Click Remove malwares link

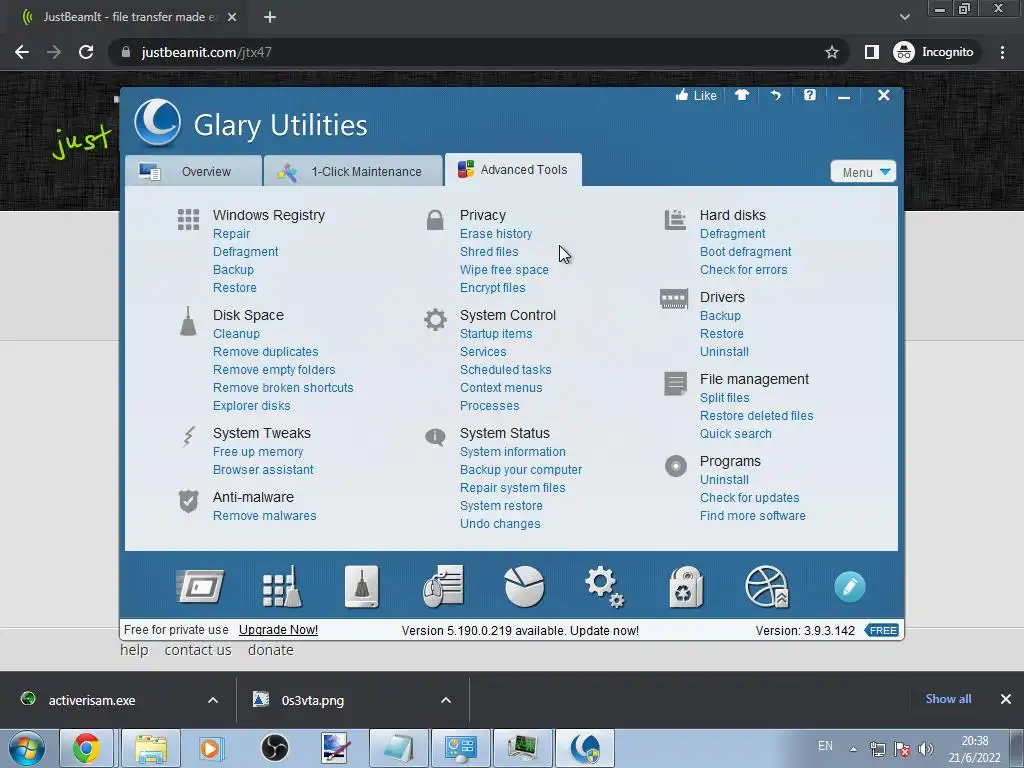[264, 516]
